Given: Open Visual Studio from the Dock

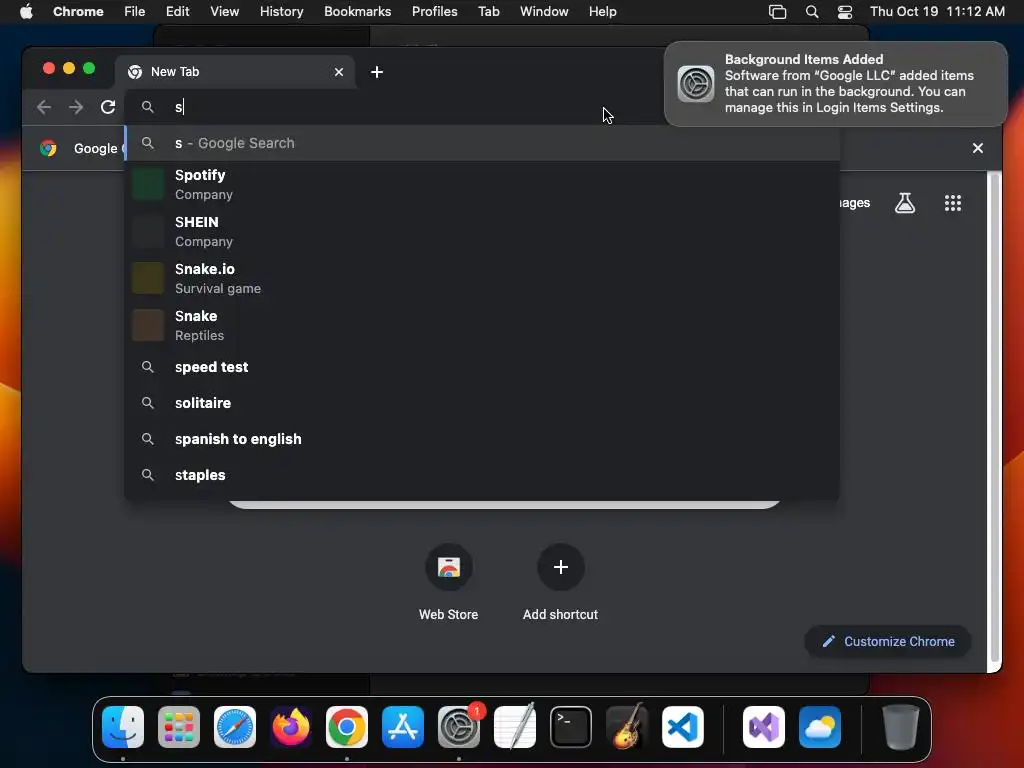Looking at the screenshot, I should click(764, 727).
